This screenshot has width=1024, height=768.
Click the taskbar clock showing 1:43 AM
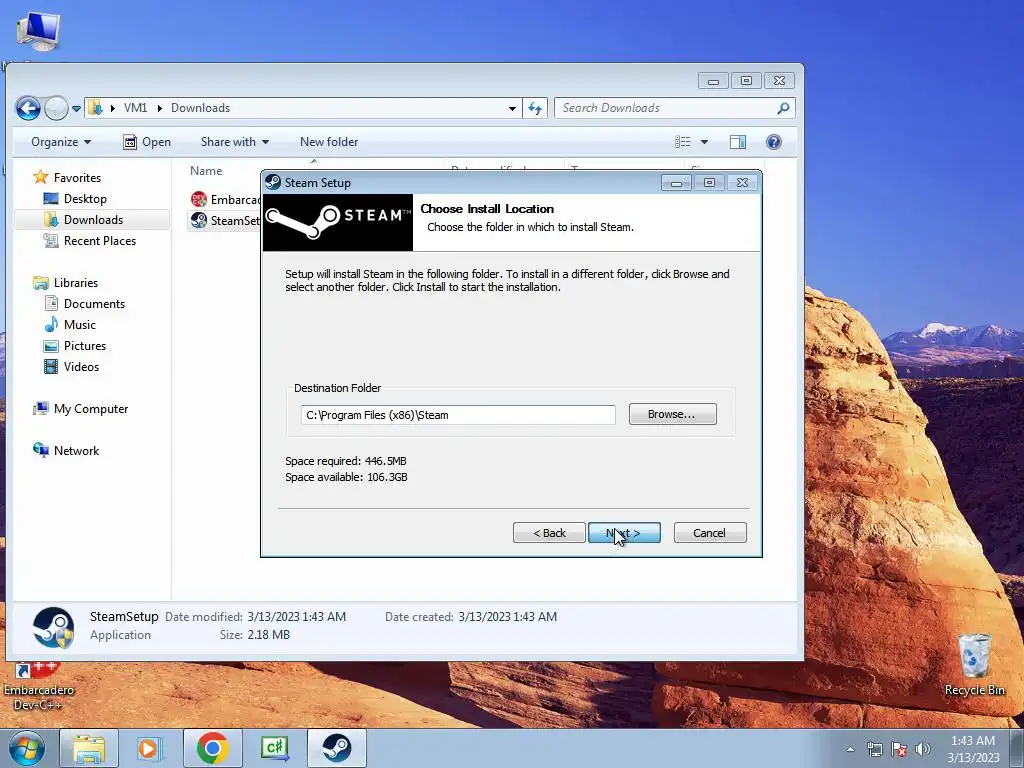(973, 749)
